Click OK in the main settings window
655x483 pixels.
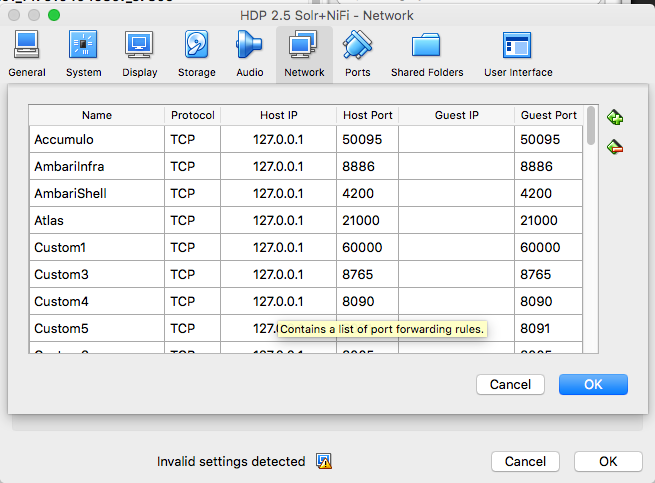click(608, 461)
